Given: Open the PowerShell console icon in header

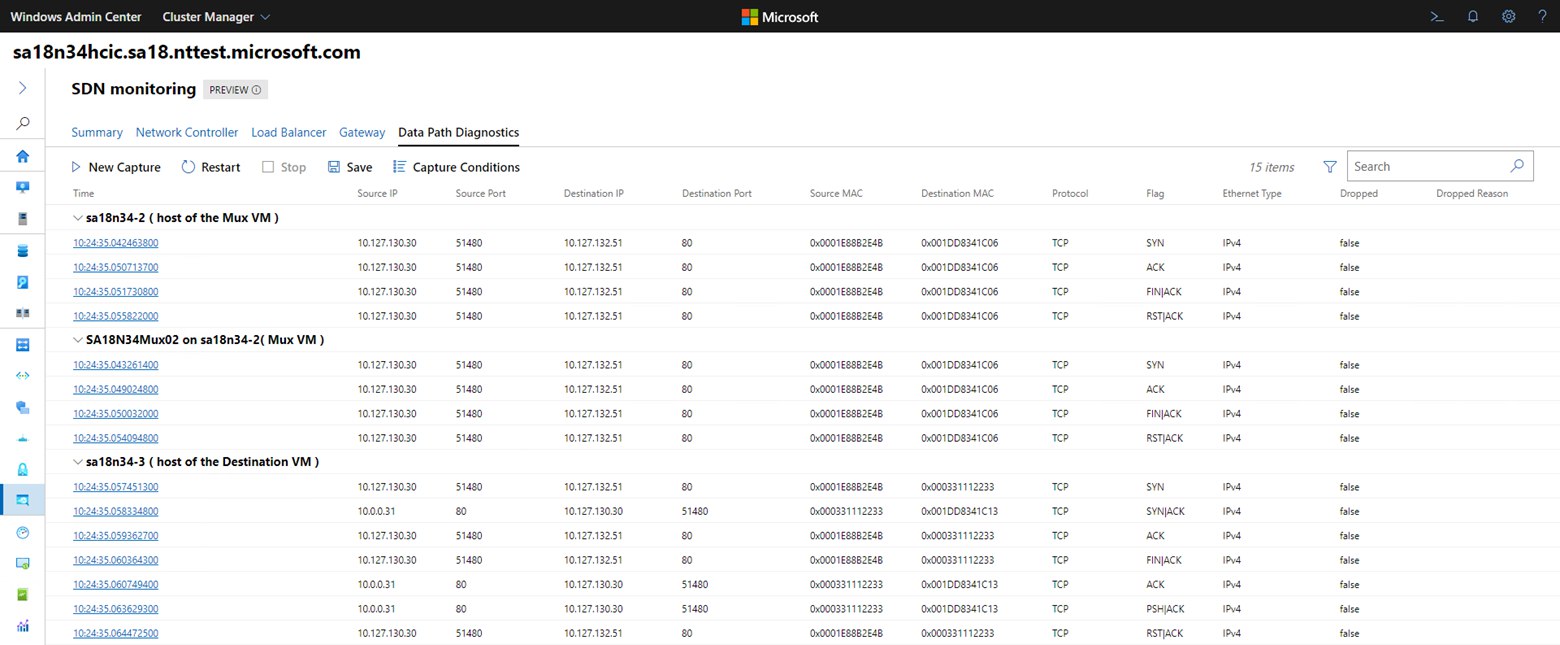Looking at the screenshot, I should pos(1436,16).
